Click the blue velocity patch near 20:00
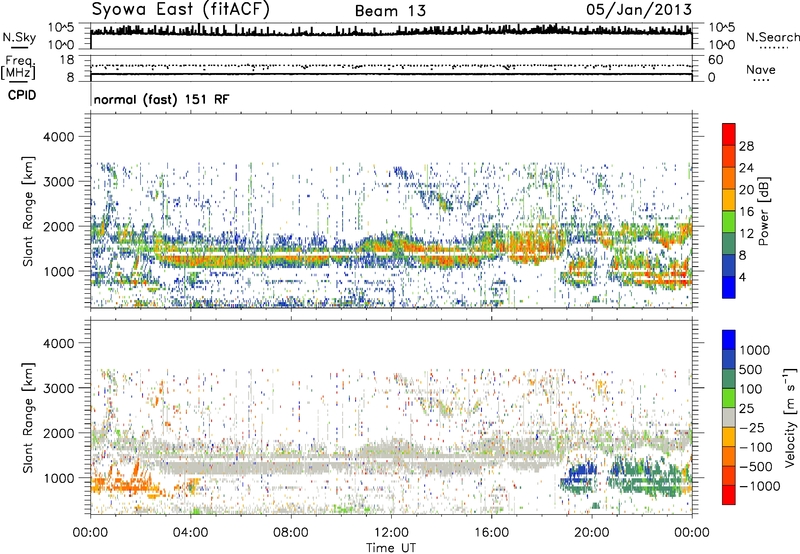Viewport: 800px width, 554px height. click(x=580, y=472)
